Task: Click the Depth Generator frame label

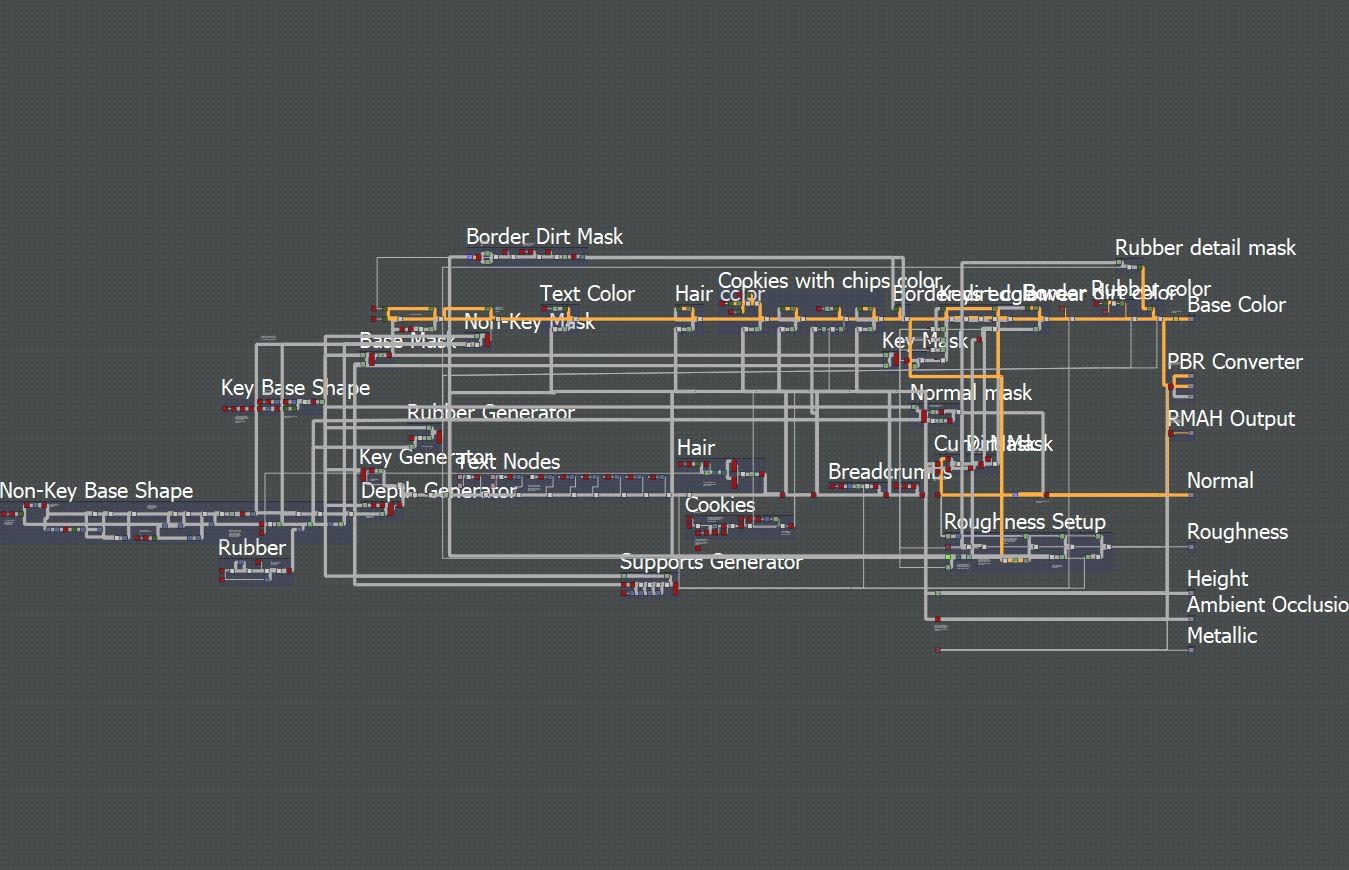Action: click(439, 491)
